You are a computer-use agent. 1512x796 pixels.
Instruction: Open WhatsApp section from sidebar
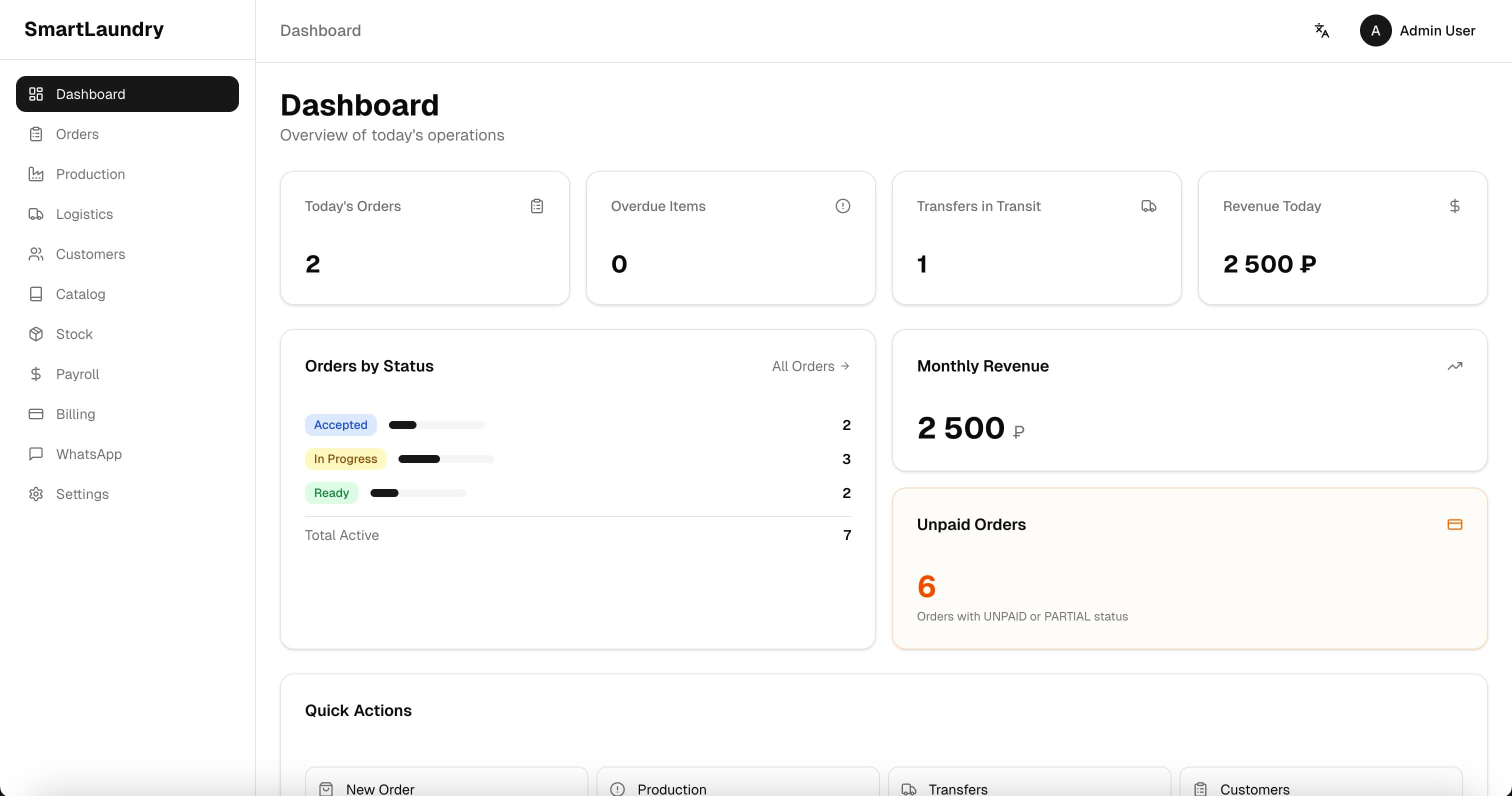(88, 454)
